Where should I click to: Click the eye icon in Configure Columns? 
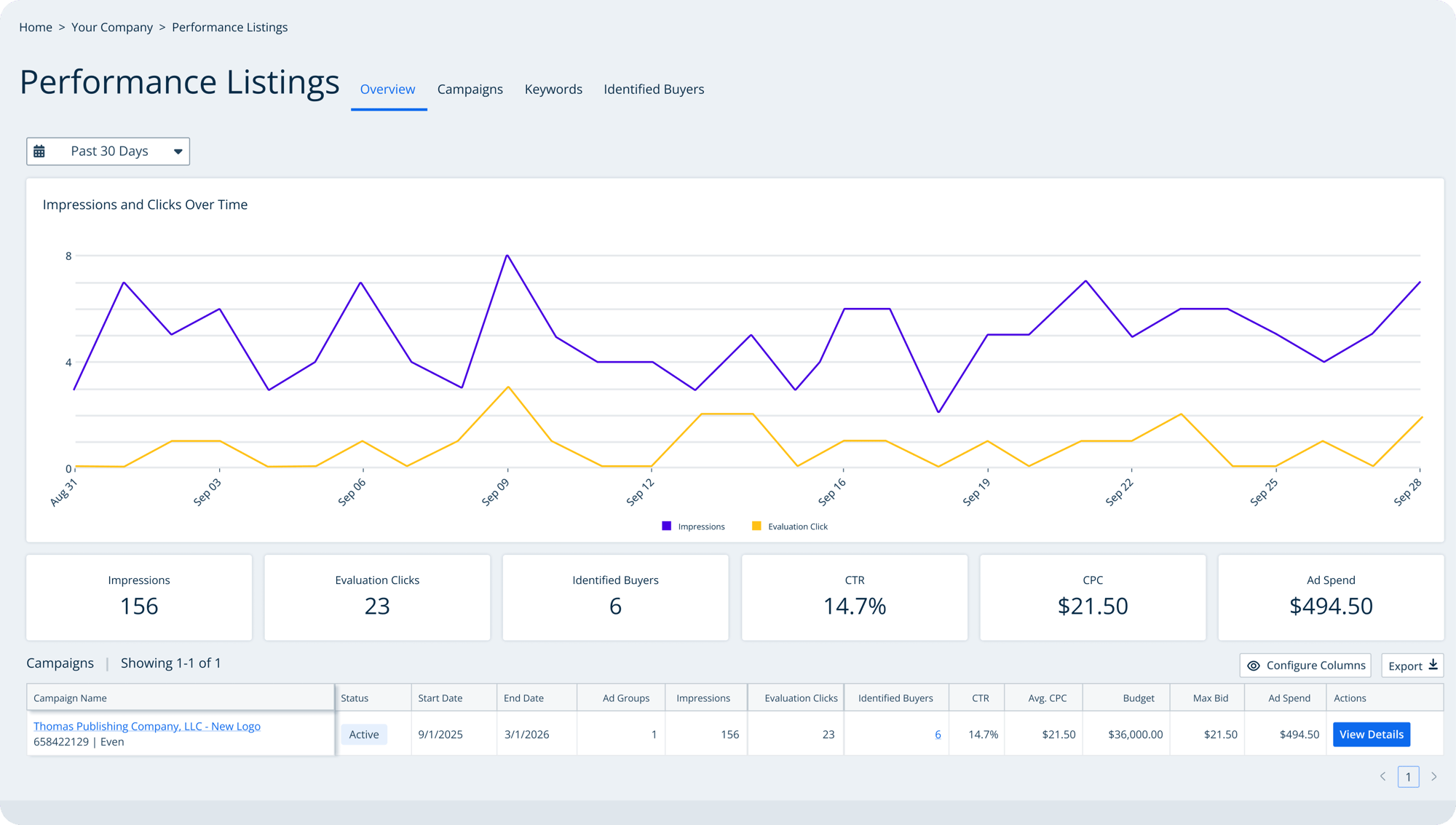1254,666
